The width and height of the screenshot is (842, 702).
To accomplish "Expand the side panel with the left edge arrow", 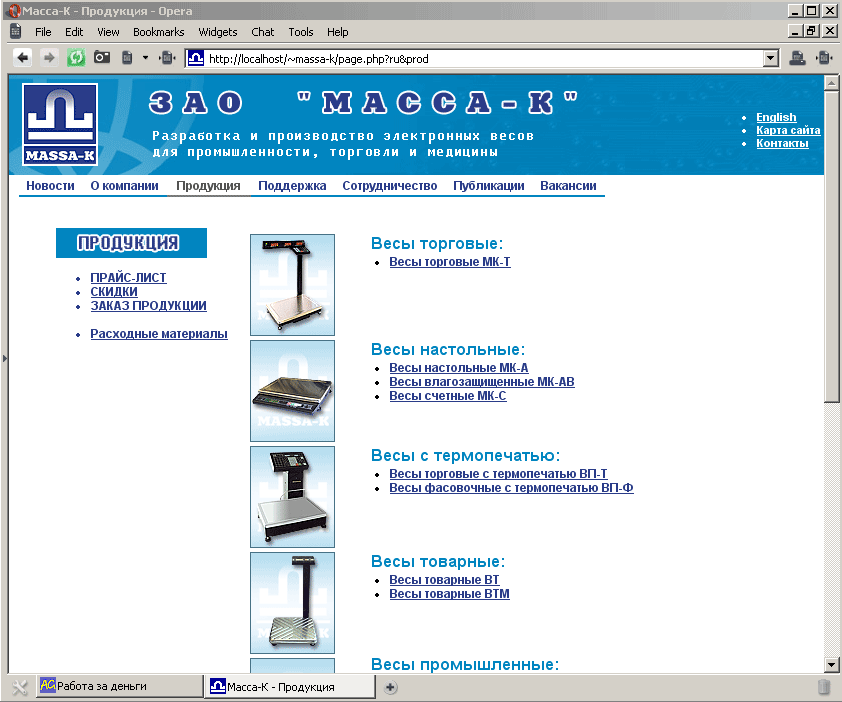I will [x=4, y=358].
